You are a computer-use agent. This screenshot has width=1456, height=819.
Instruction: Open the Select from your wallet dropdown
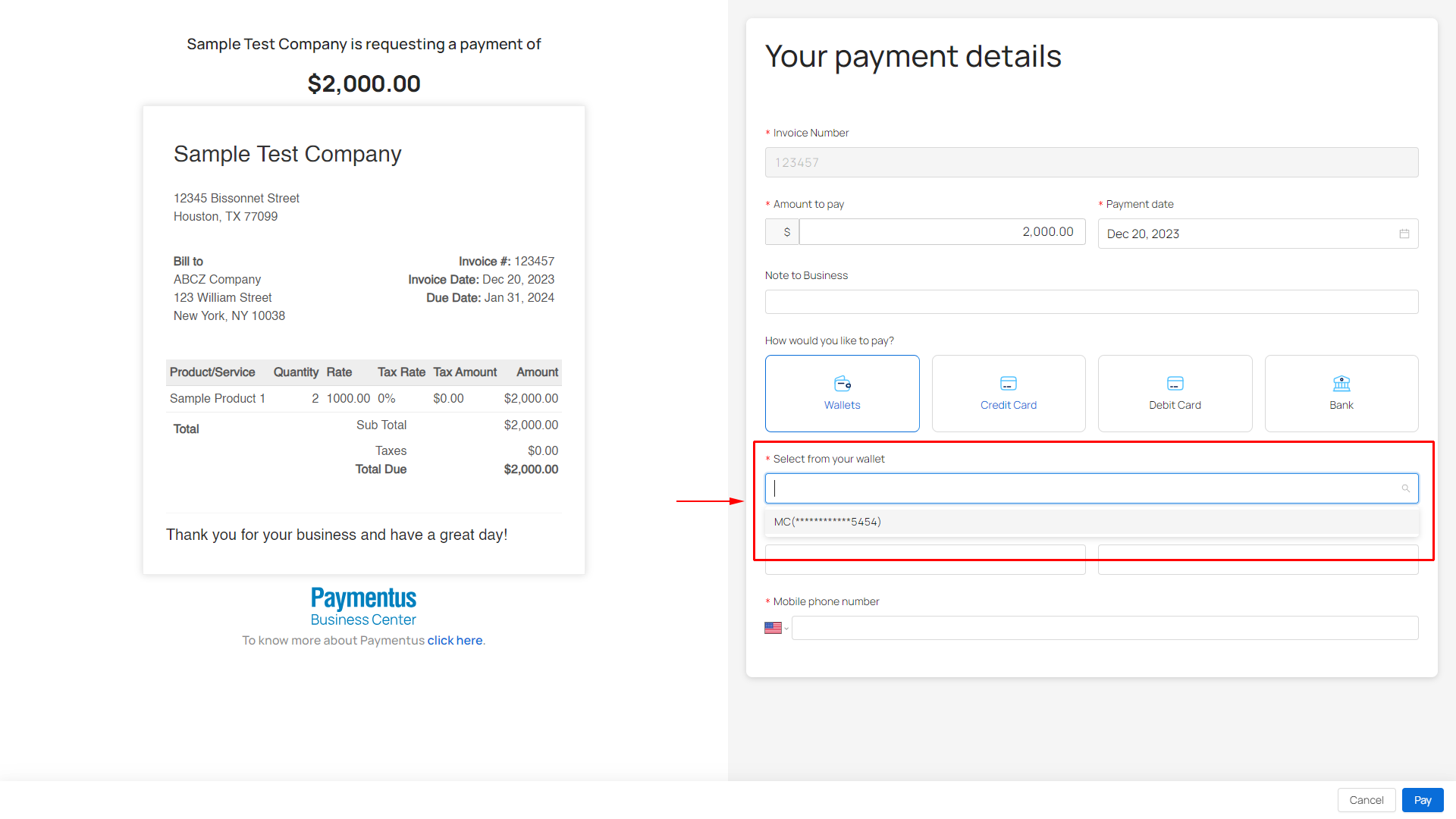(1084, 488)
